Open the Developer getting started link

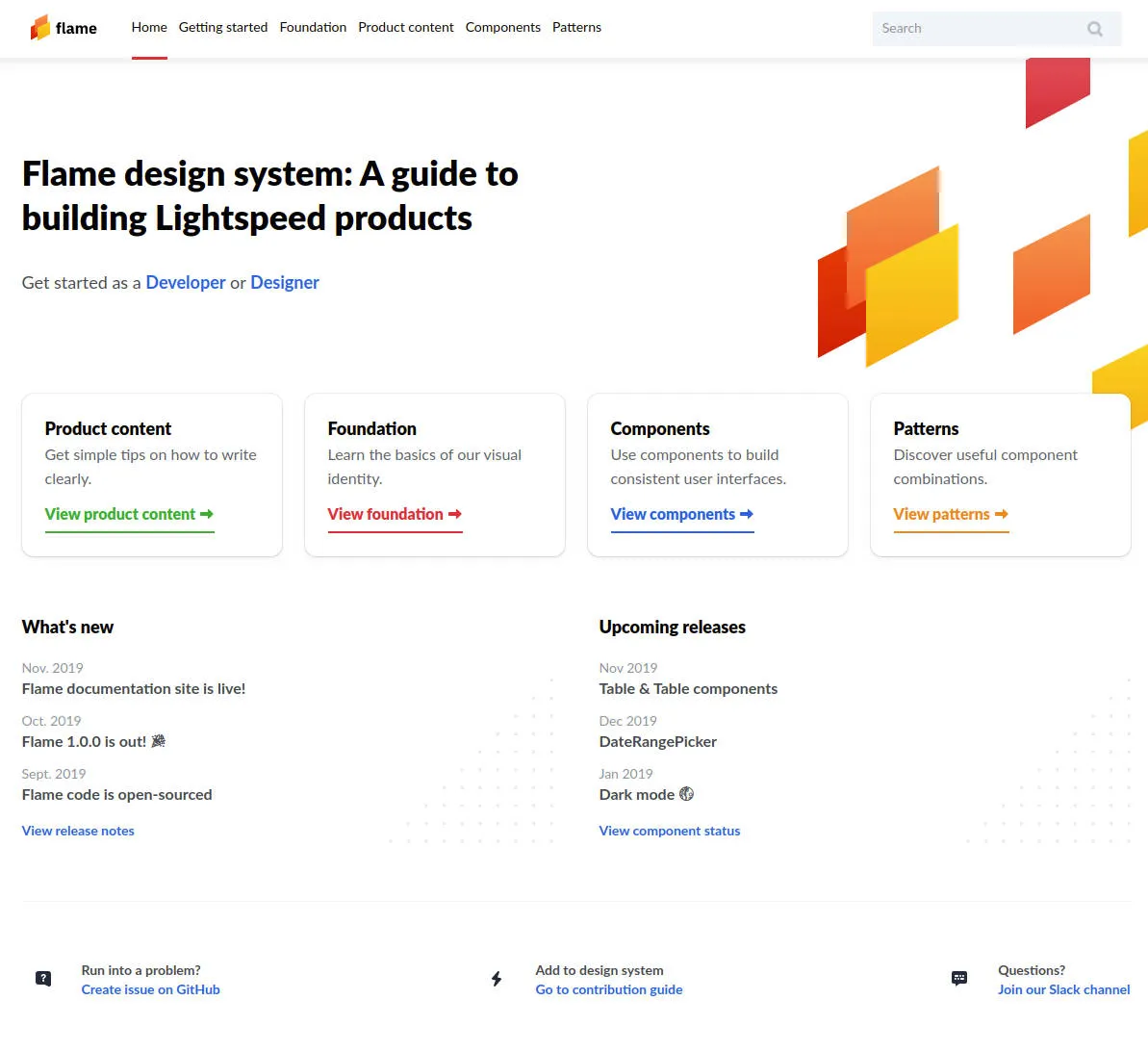click(186, 282)
